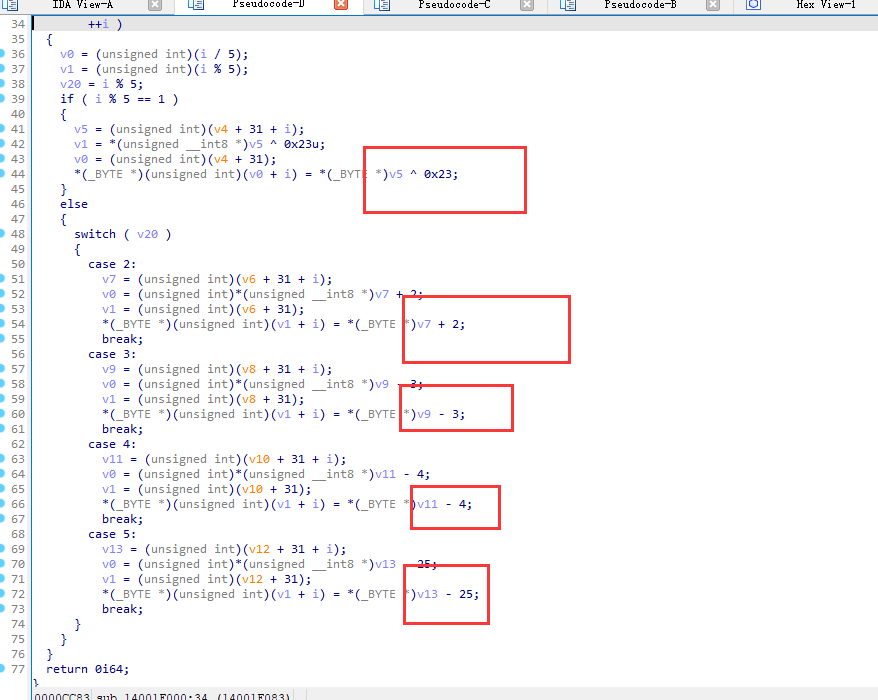Viewport: 878px width, 700px height.
Task: Close the Pseudocode-D tab with red X
Action: pyautogui.click(x=341, y=6)
